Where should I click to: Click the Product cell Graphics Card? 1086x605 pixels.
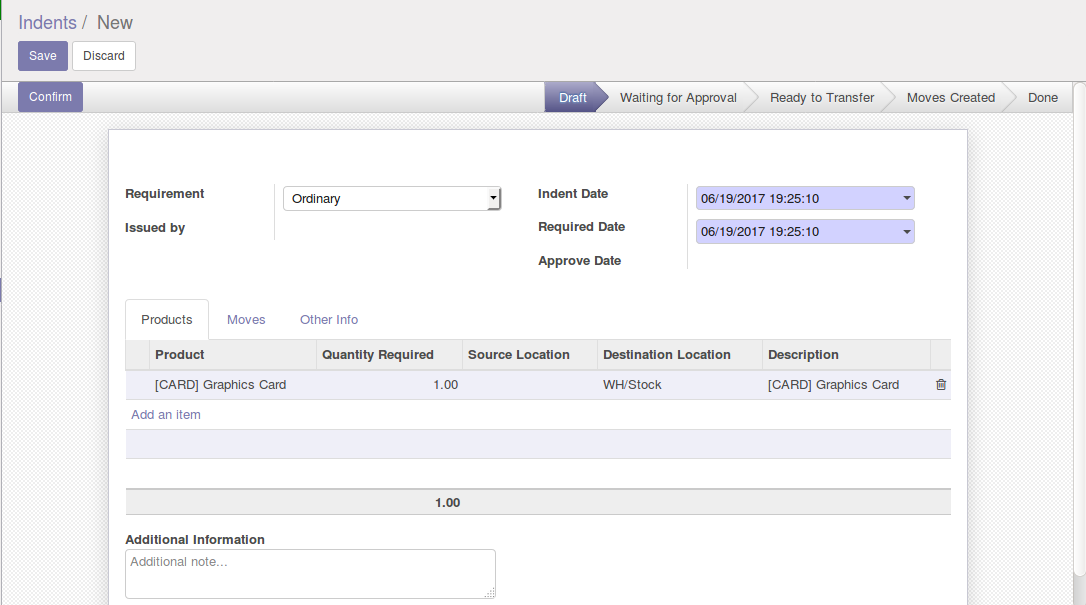pyautogui.click(x=221, y=385)
